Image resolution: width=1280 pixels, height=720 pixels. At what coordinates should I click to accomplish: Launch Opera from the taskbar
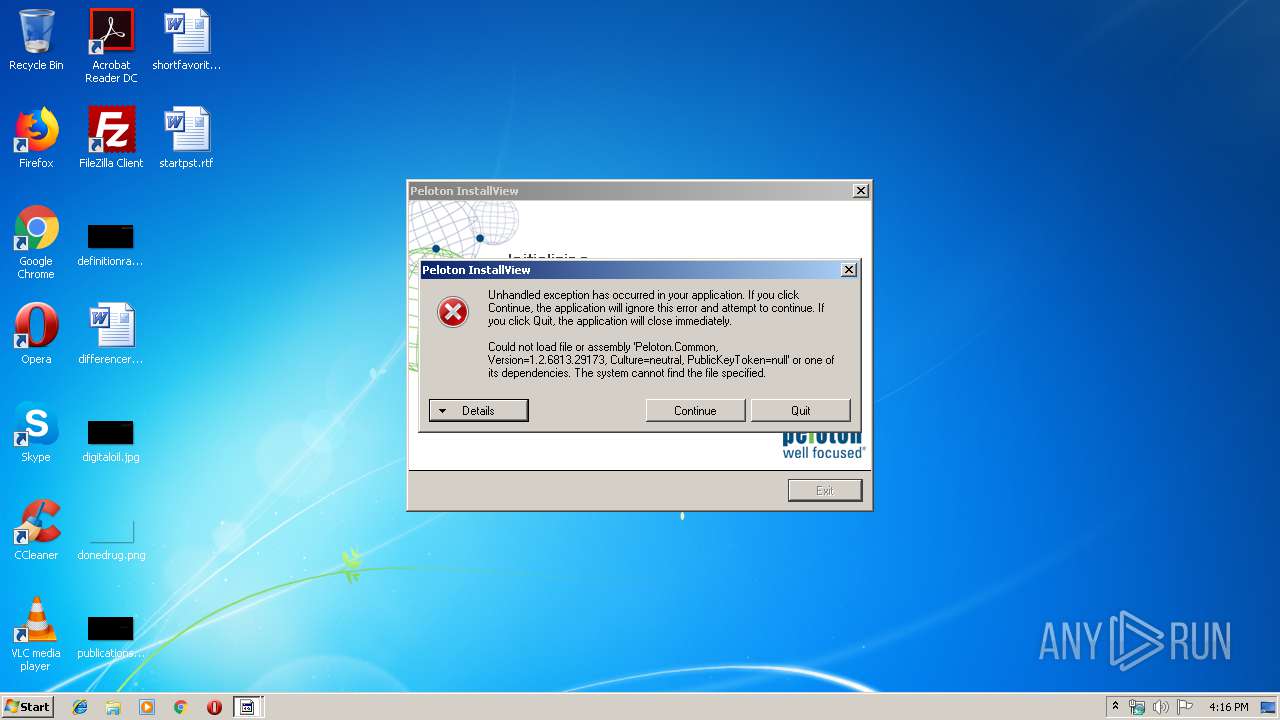pyautogui.click(x=214, y=707)
